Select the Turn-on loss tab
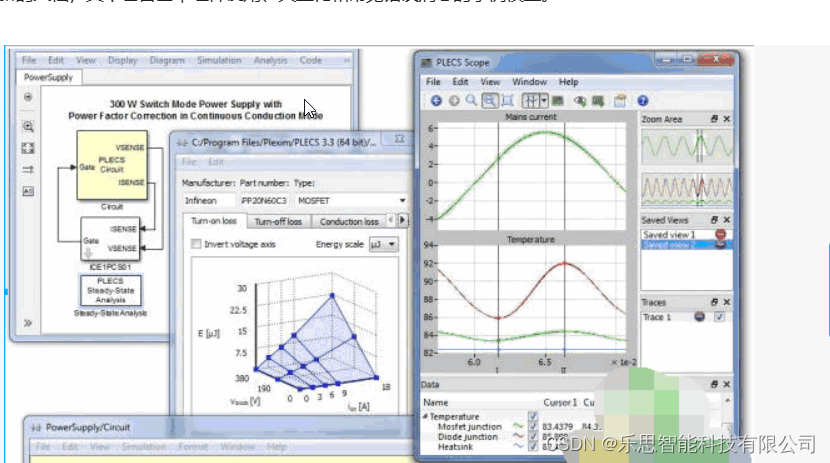Image resolution: width=830 pixels, height=463 pixels. click(x=214, y=221)
